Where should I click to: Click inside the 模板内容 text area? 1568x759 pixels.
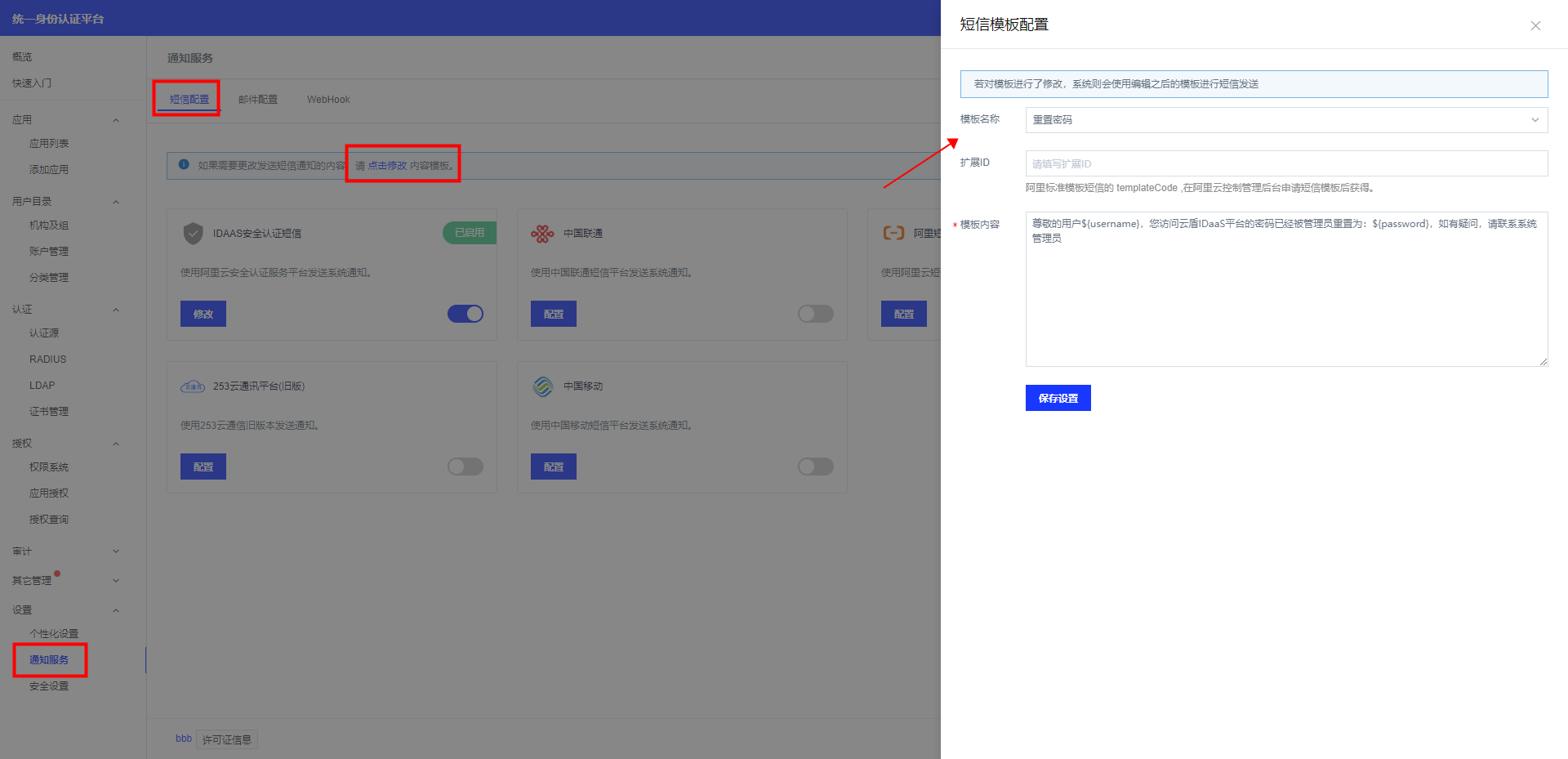coord(1286,289)
